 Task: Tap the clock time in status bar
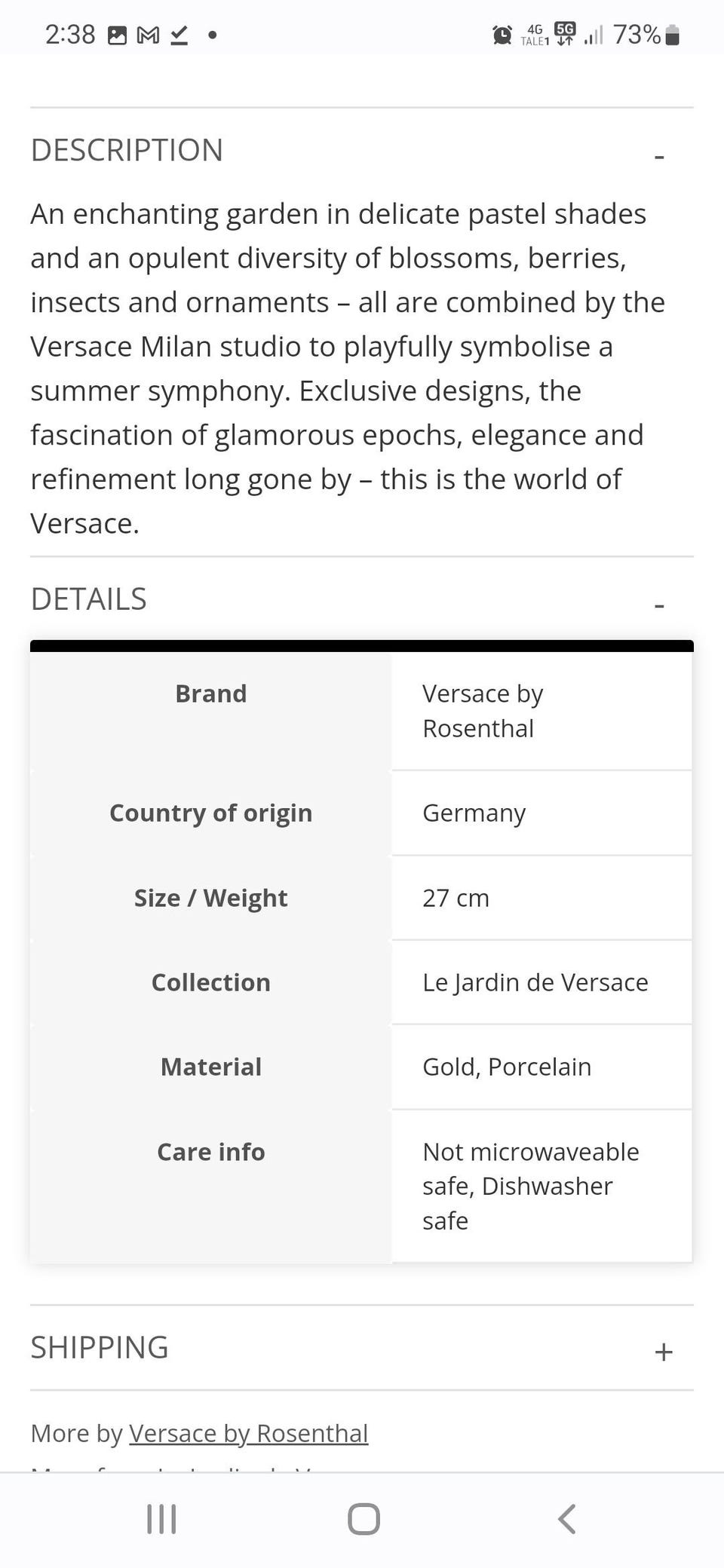70,35
